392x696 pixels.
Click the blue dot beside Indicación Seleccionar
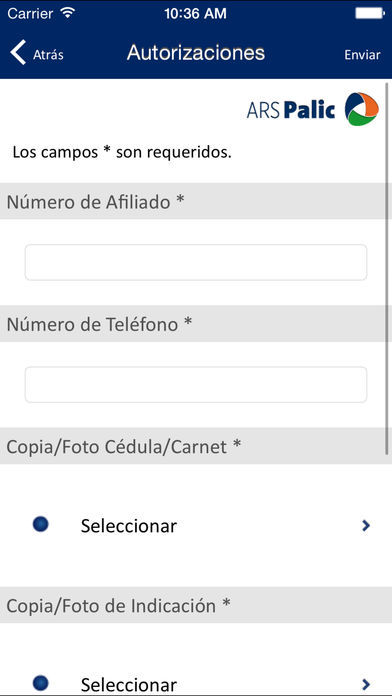tap(40, 683)
